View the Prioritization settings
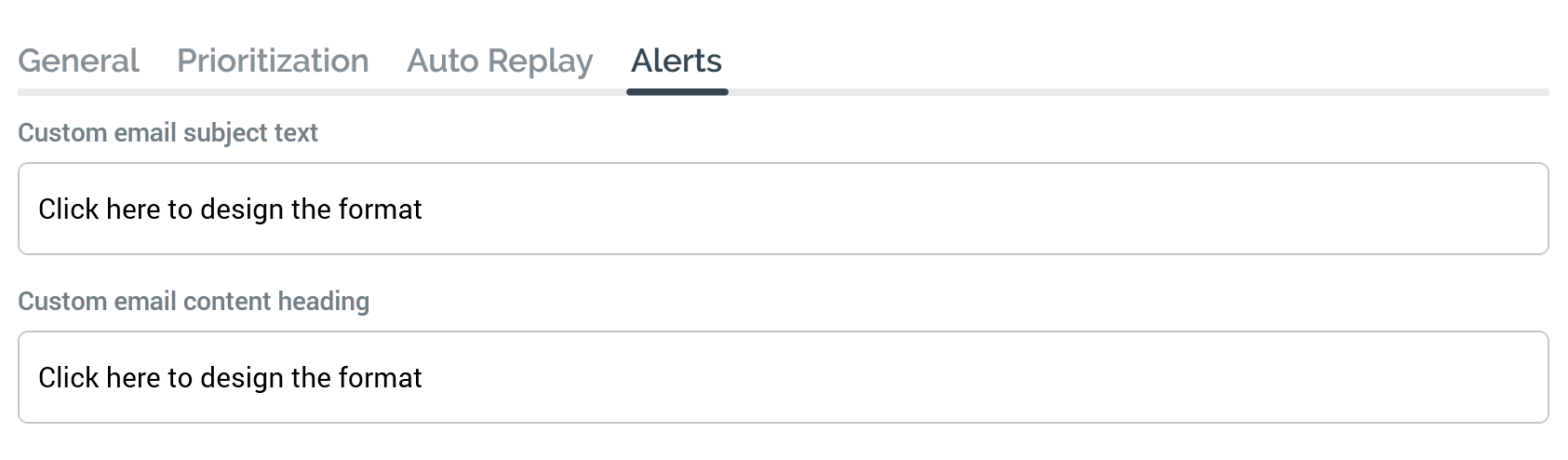Viewport: 1568px width, 460px height. (x=273, y=61)
